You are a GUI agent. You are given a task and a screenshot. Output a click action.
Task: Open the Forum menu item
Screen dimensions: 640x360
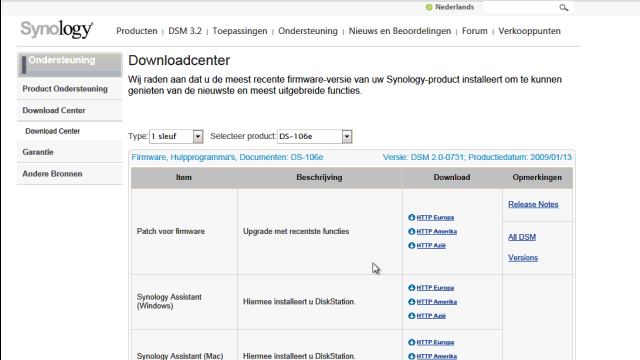[475, 31]
